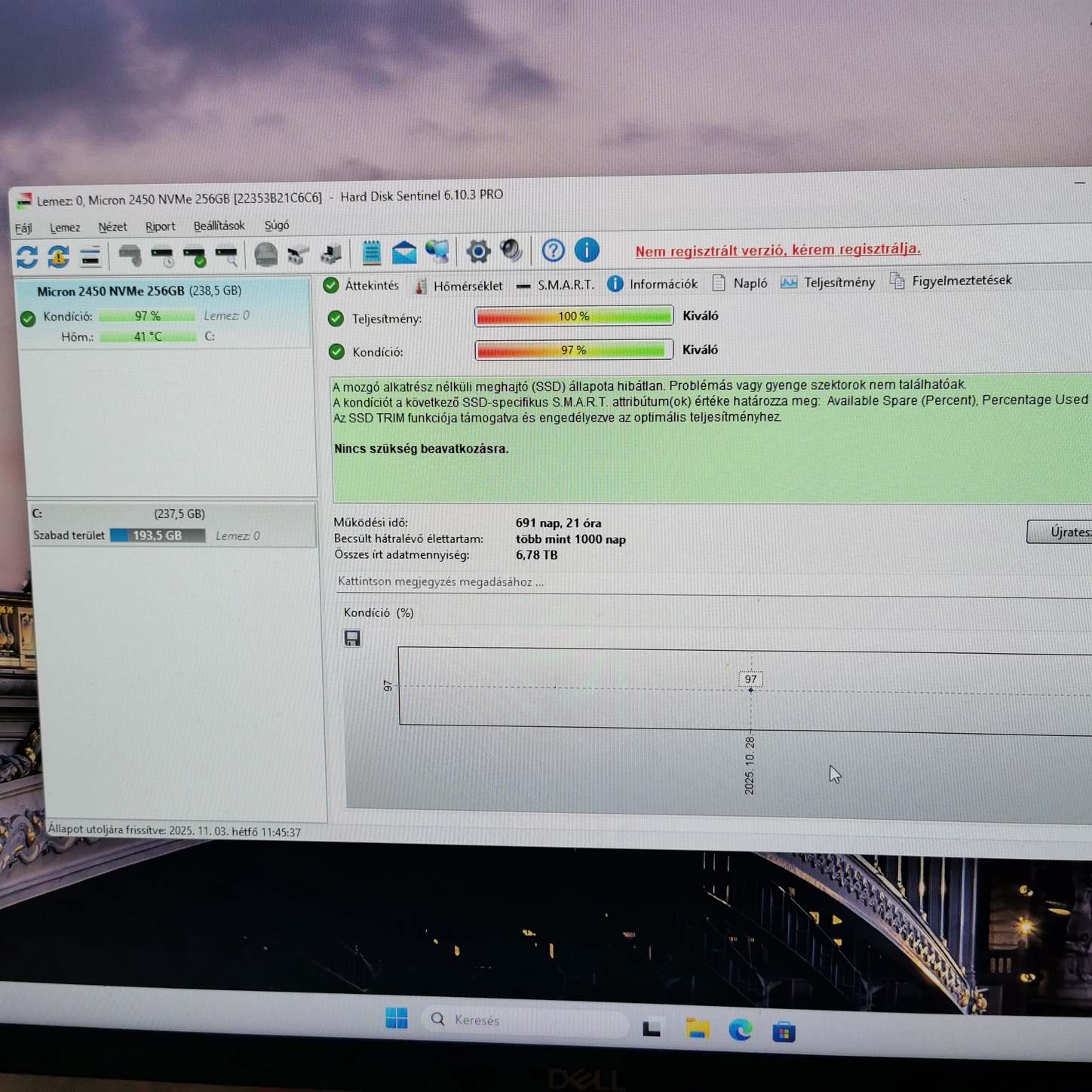Screen dimensions: 1092x1092
Task: Click the Szabad terület 193,5 GB bar
Action: pyautogui.click(x=158, y=535)
